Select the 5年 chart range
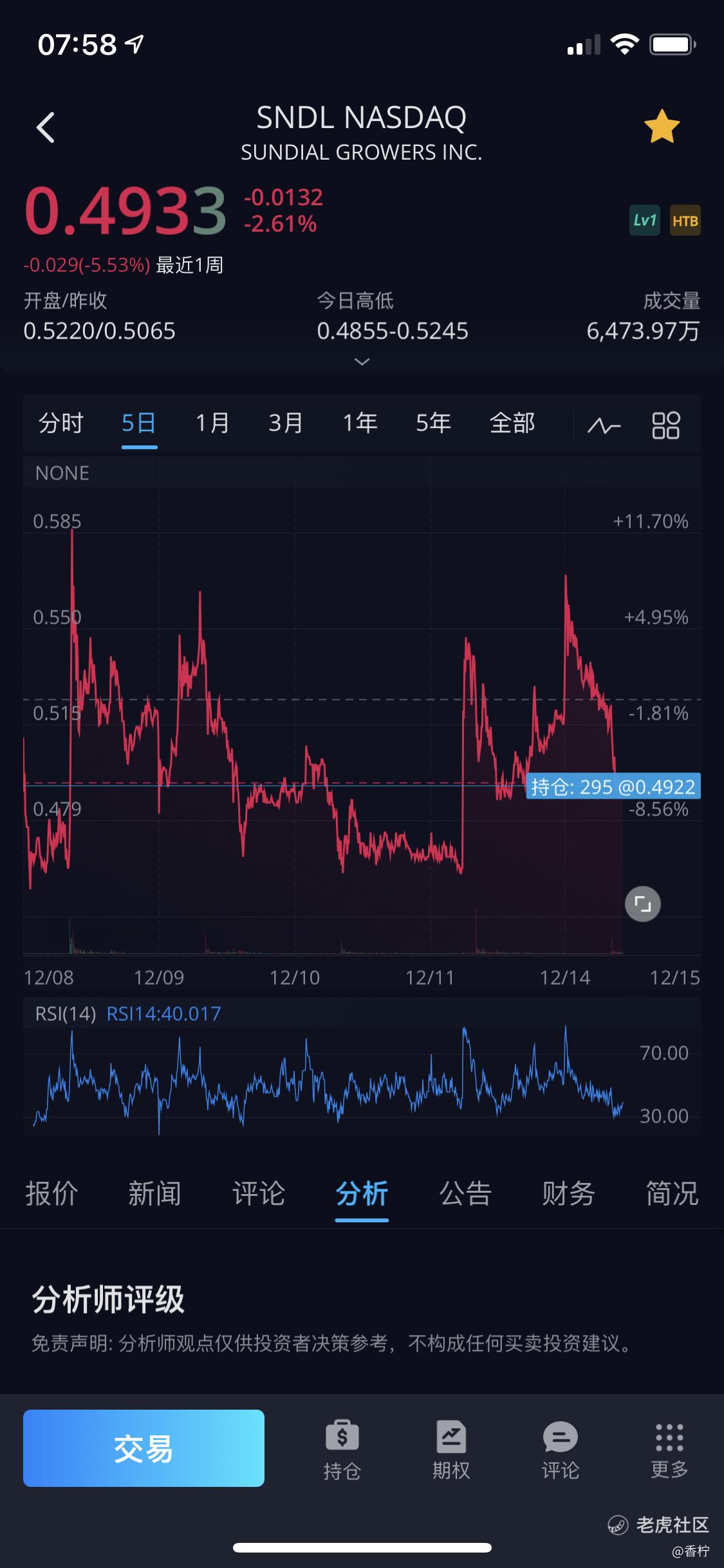 pos(433,423)
